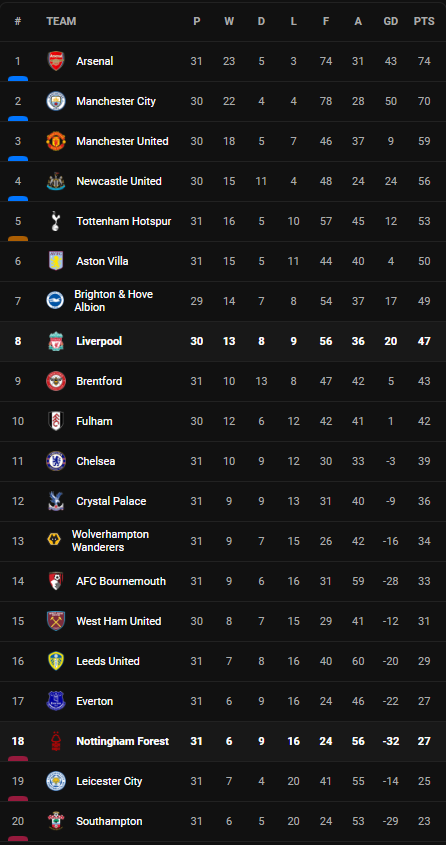
Task: Click the TEAM column header
Action: [61, 22]
